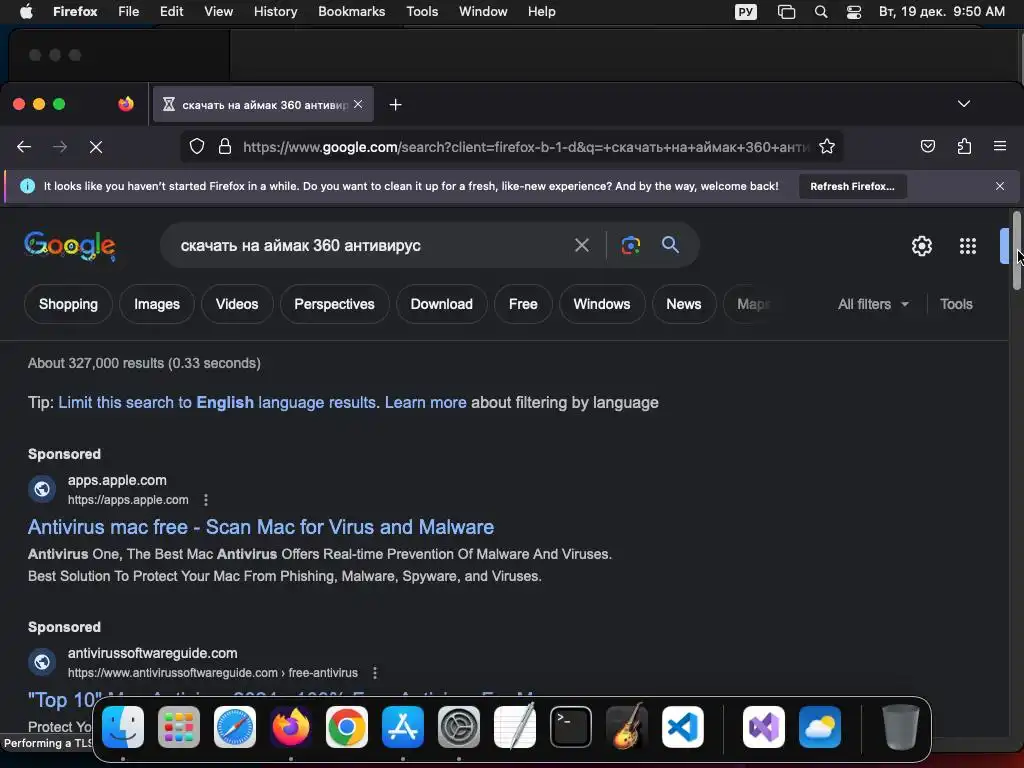This screenshot has width=1024, height=768.
Task: Launch Safari from the Dock
Action: tap(235, 727)
